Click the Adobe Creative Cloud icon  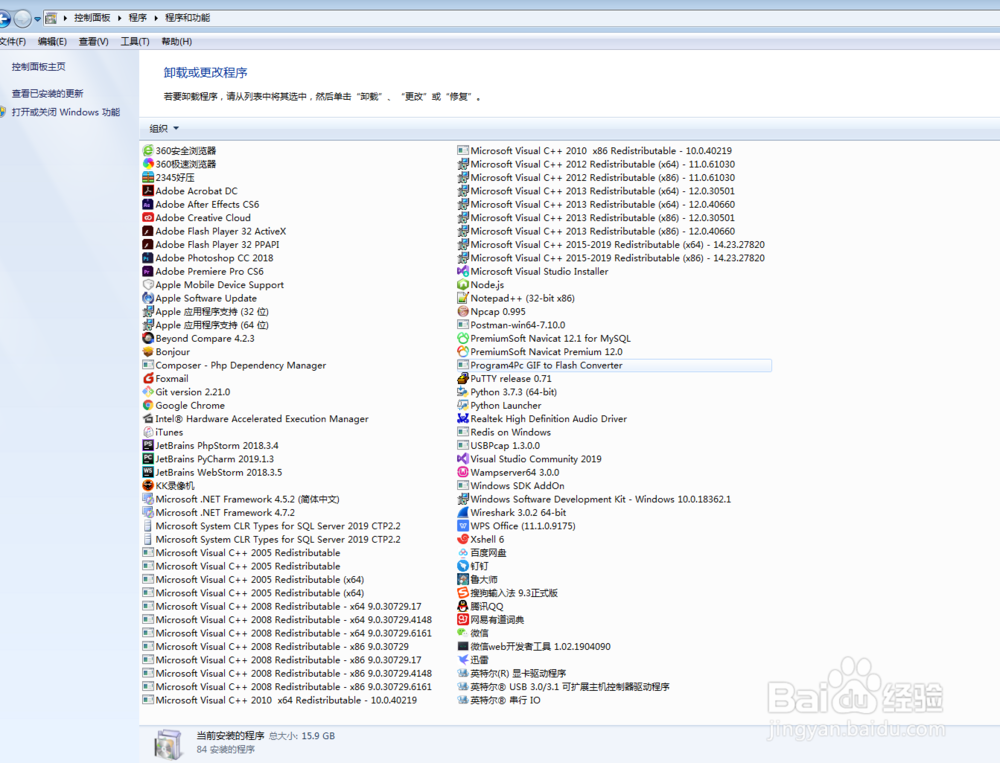coord(148,218)
